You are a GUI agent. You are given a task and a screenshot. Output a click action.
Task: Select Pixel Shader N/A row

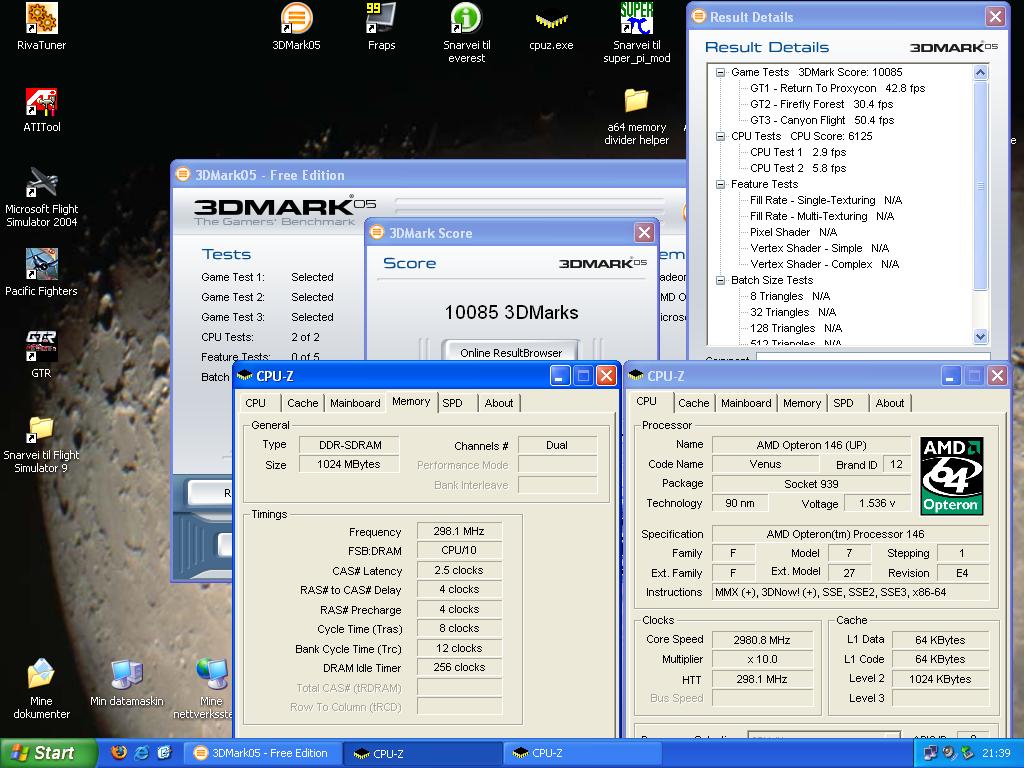click(793, 232)
